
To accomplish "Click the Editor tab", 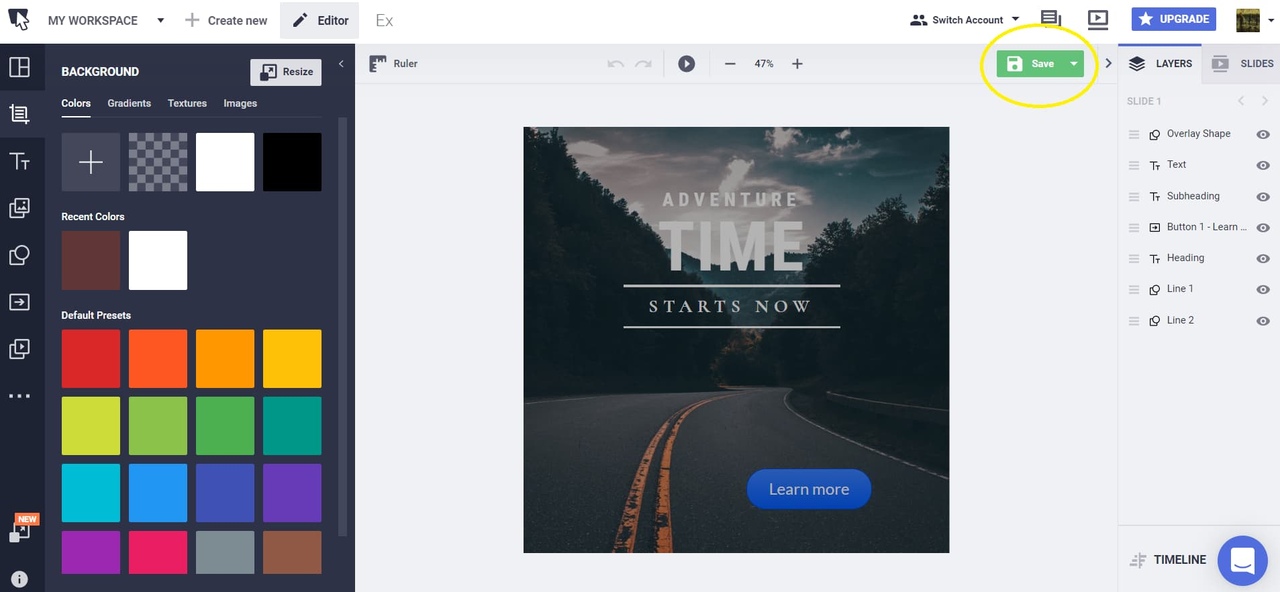I will click(x=320, y=20).
